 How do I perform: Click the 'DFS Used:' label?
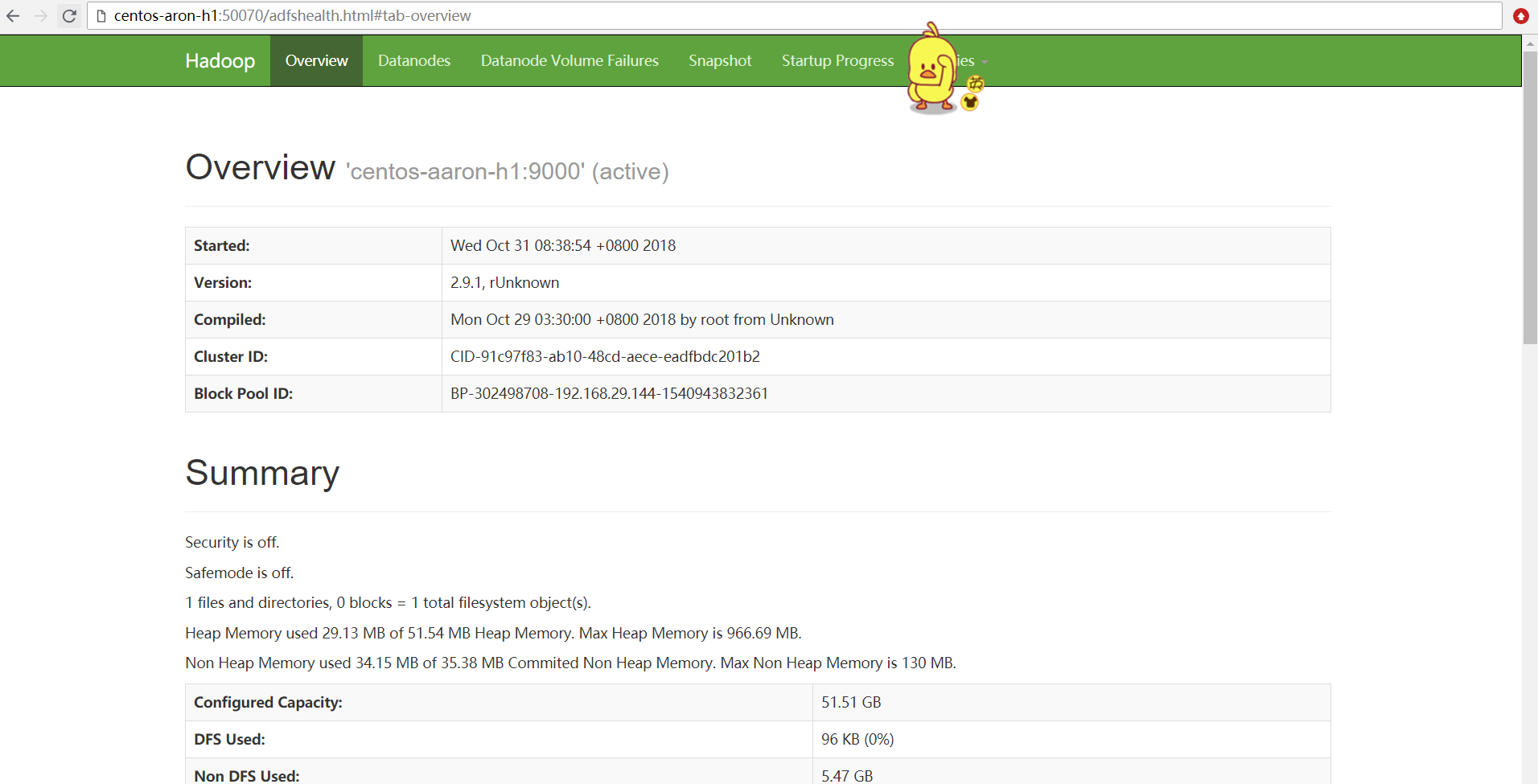click(229, 740)
